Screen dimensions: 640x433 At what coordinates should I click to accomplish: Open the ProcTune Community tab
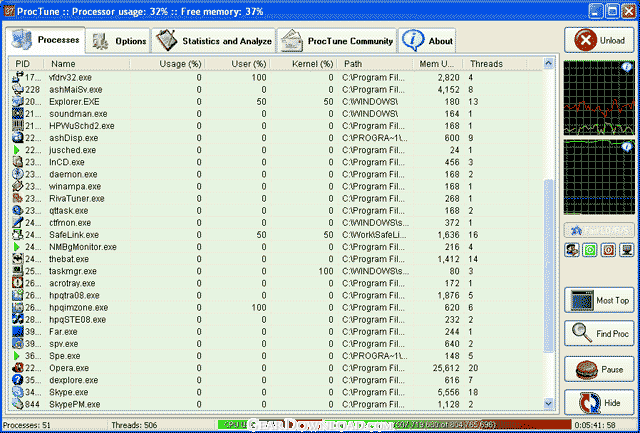[337, 41]
